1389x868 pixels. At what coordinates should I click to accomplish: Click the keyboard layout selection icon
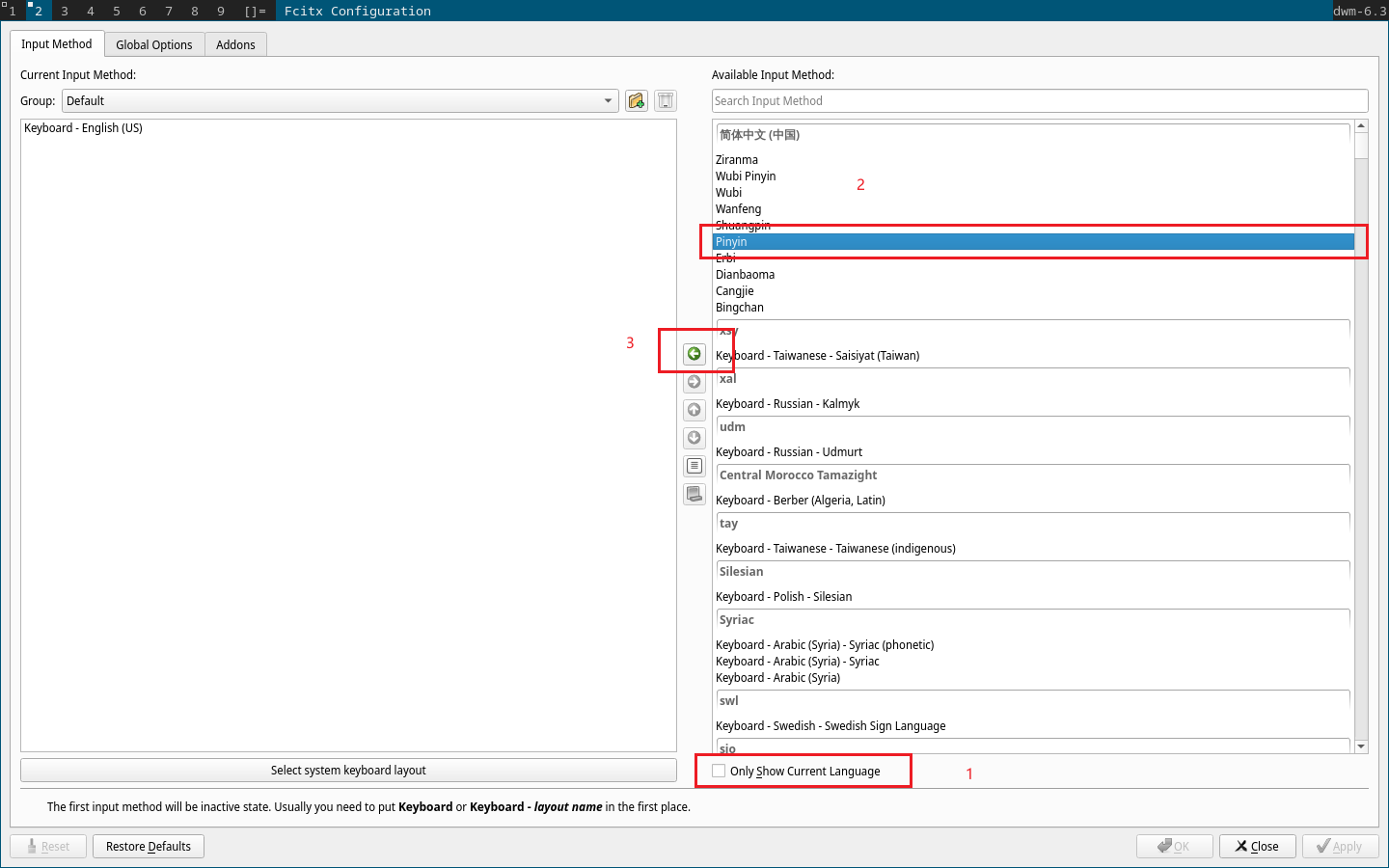694,494
